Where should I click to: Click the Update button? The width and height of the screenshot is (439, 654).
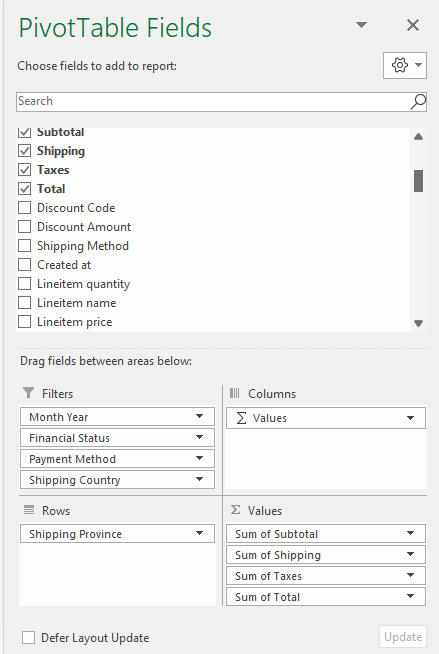point(403,637)
